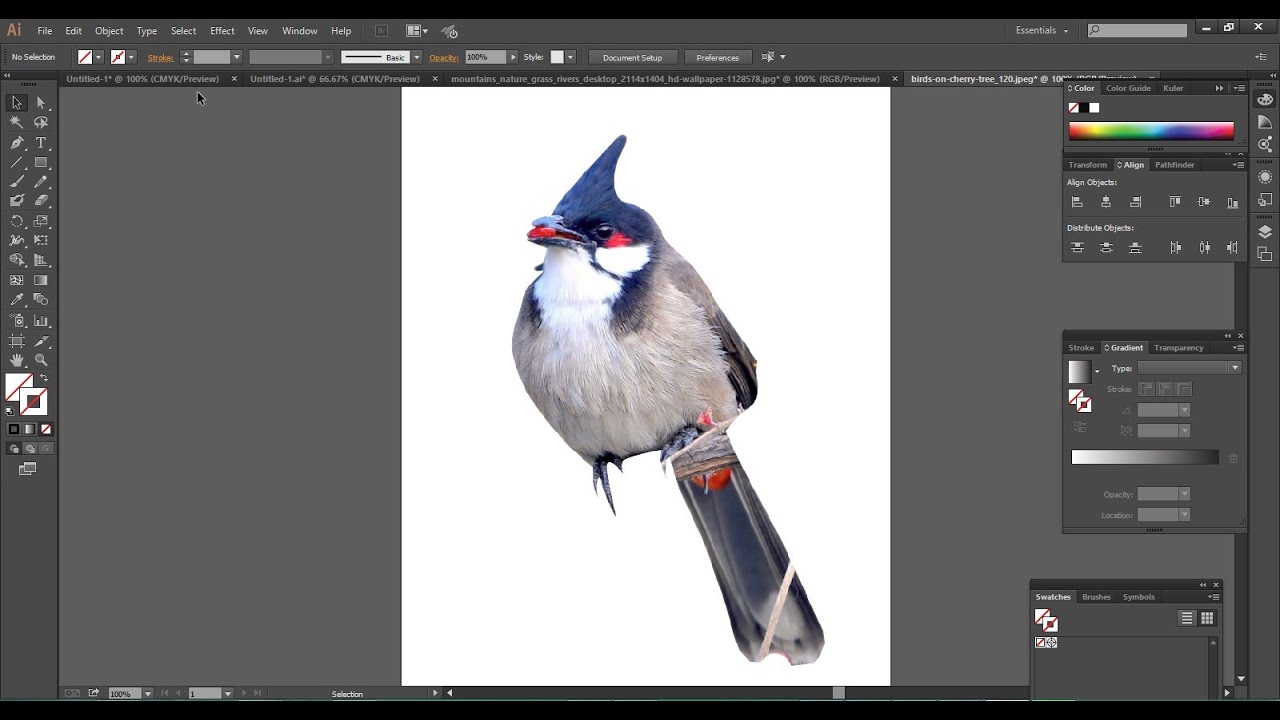Select the Pen tool

tap(17, 142)
